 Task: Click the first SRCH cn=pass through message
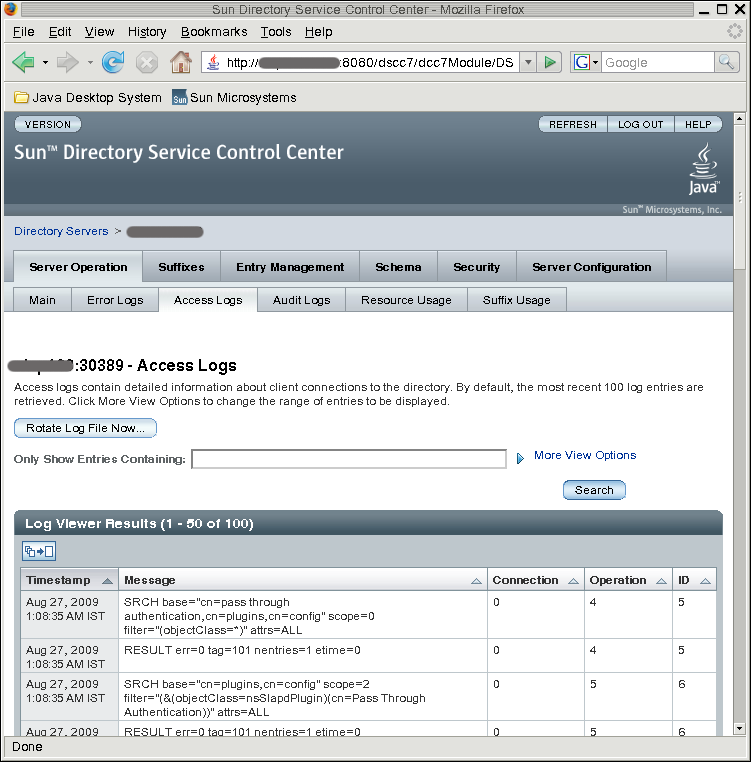[x=303, y=616]
